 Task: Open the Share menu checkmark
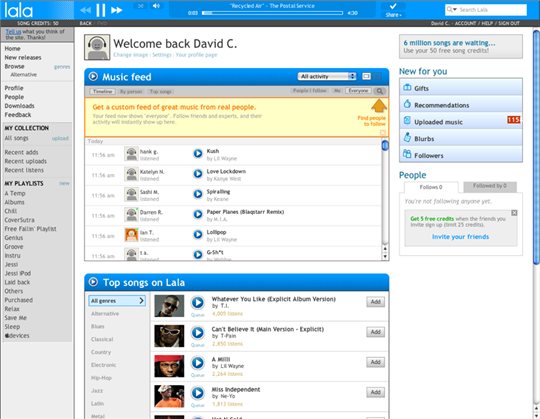[x=393, y=6]
